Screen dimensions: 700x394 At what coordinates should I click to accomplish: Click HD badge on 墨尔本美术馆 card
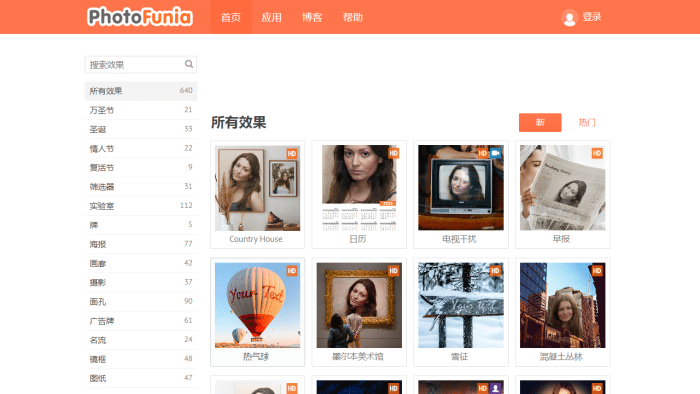click(393, 271)
